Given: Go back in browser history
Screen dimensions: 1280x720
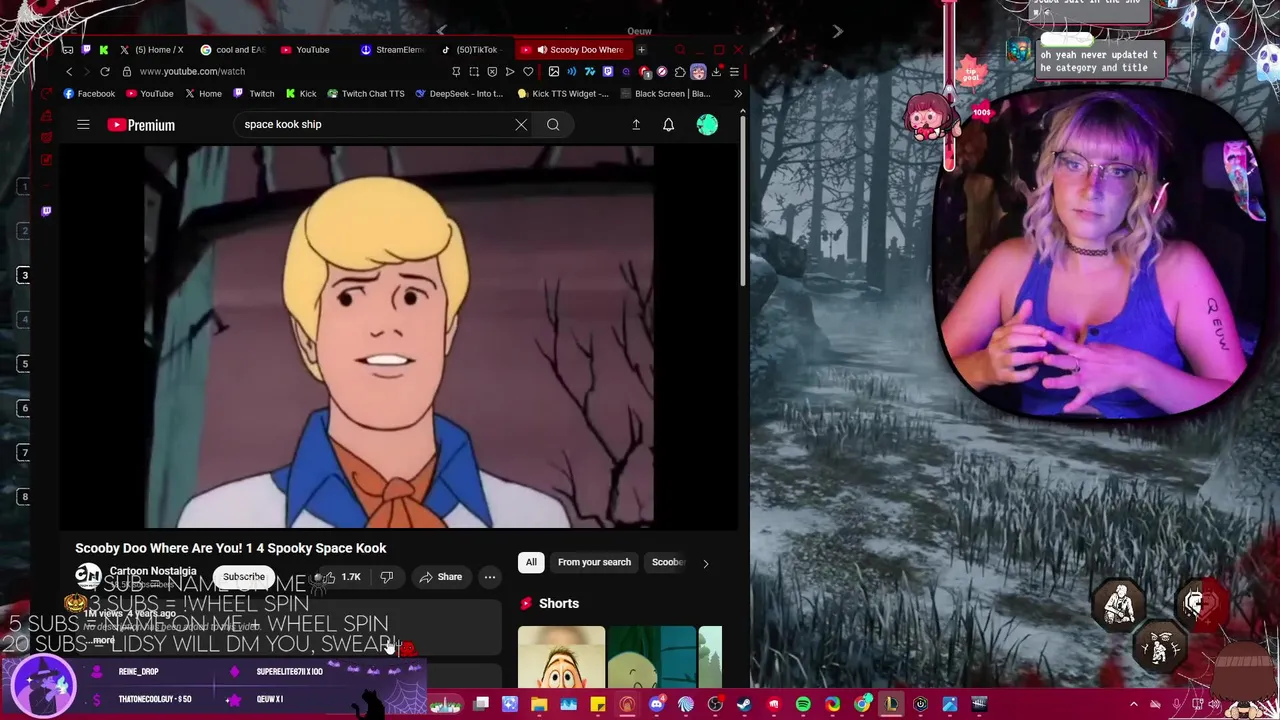Looking at the screenshot, I should (69, 72).
